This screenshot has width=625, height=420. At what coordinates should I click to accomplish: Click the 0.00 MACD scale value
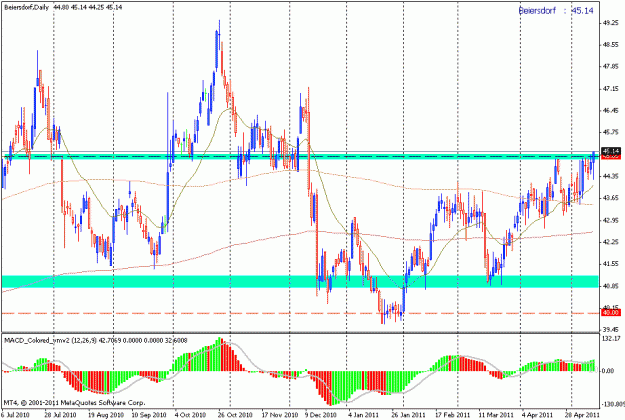pos(608,371)
